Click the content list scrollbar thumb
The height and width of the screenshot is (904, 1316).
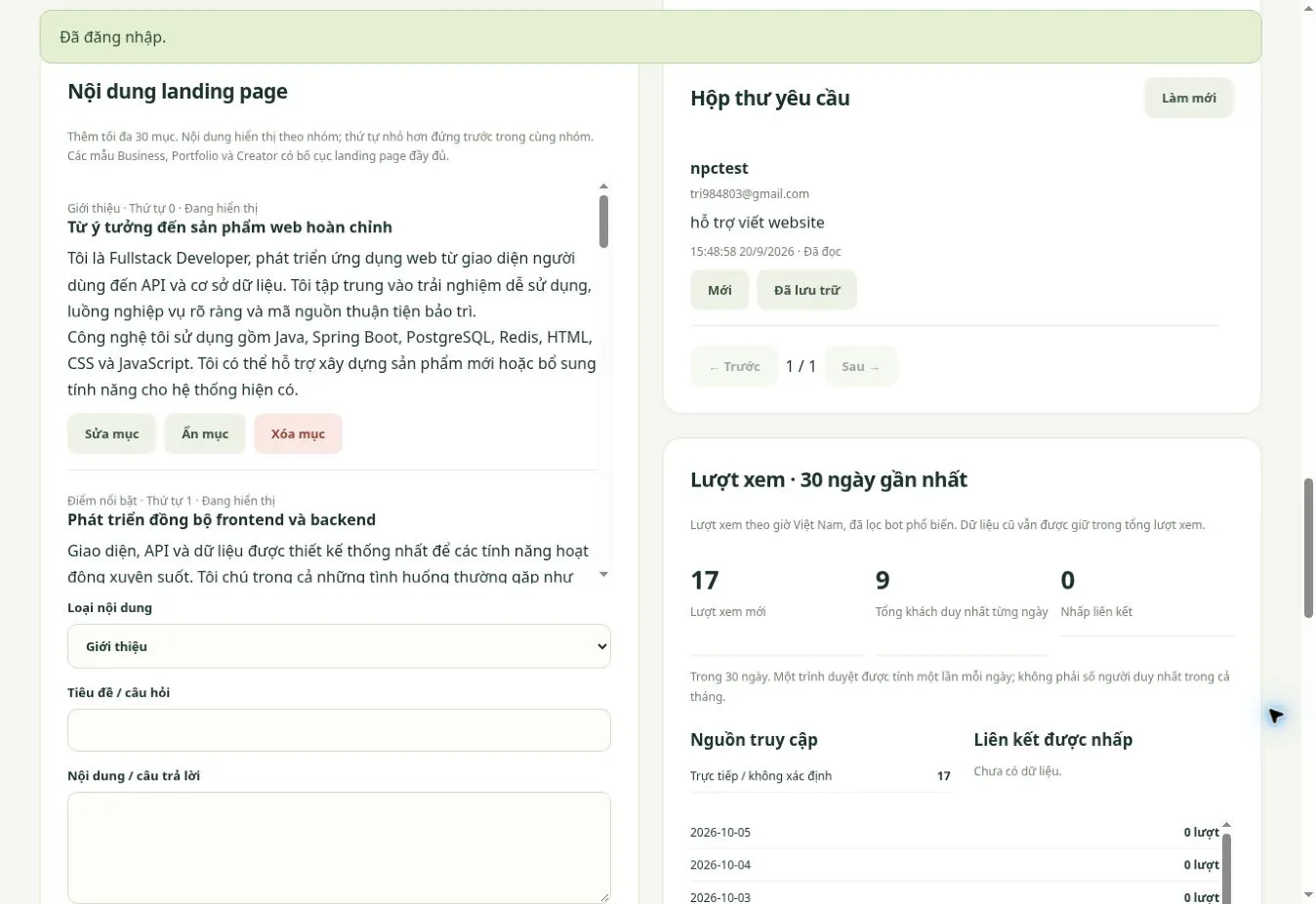point(603,222)
